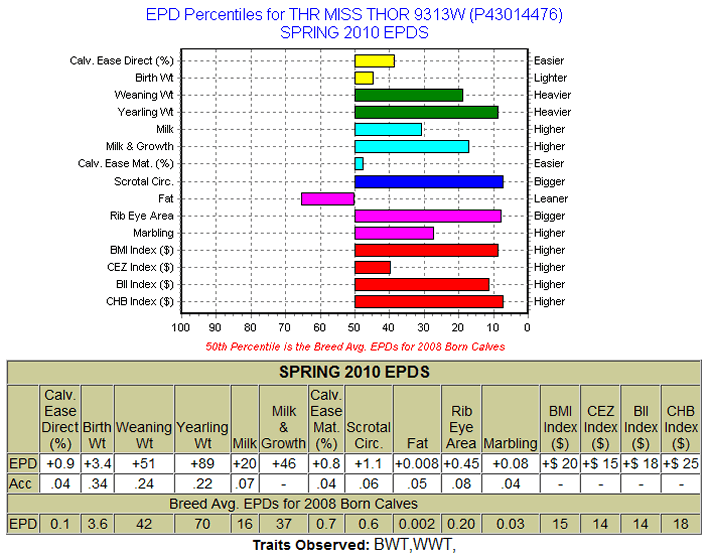Click the red BMI Index bar
This screenshot has width=709, height=557.
pyautogui.click(x=426, y=250)
